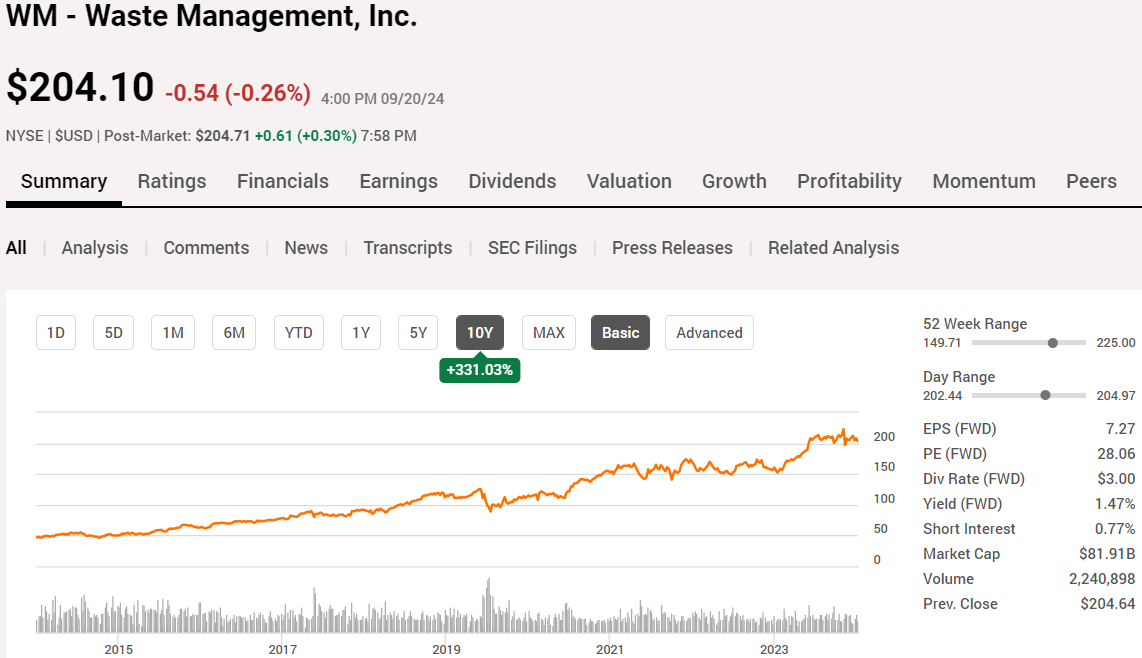
Task: Click the 52 week high 225.00
Action: click(1116, 342)
